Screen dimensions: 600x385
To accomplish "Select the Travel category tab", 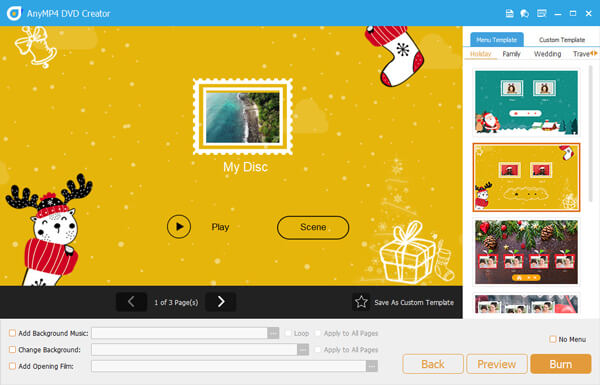I will click(581, 54).
